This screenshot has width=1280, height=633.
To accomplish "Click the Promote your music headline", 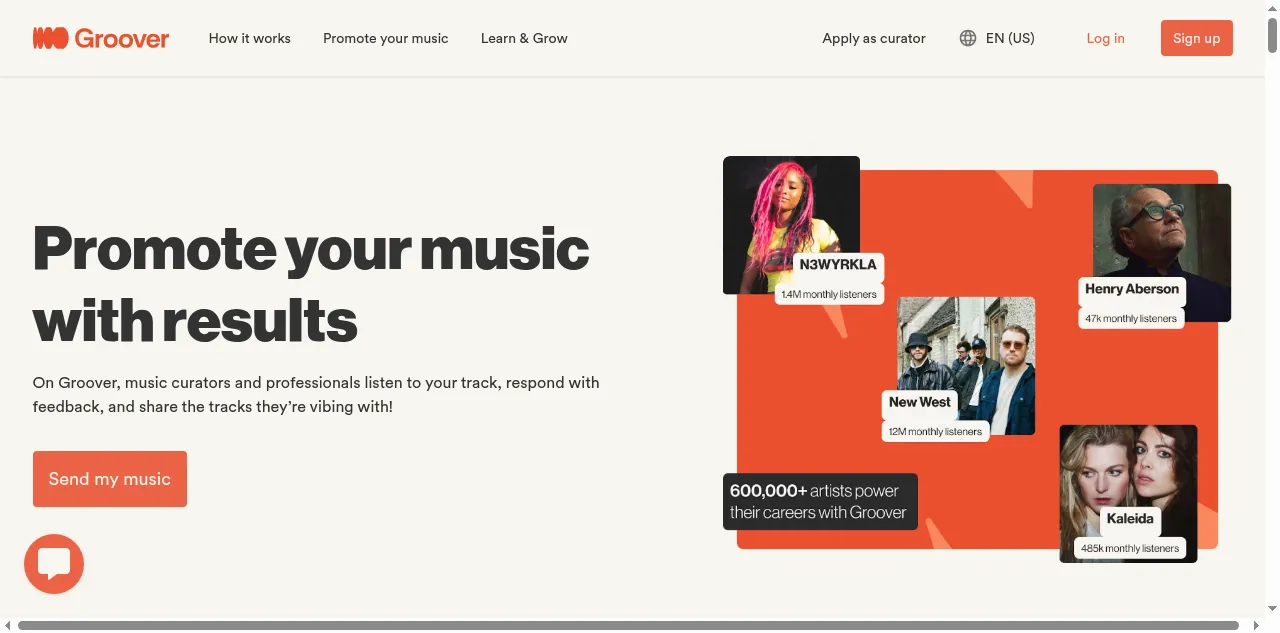I will [x=311, y=284].
